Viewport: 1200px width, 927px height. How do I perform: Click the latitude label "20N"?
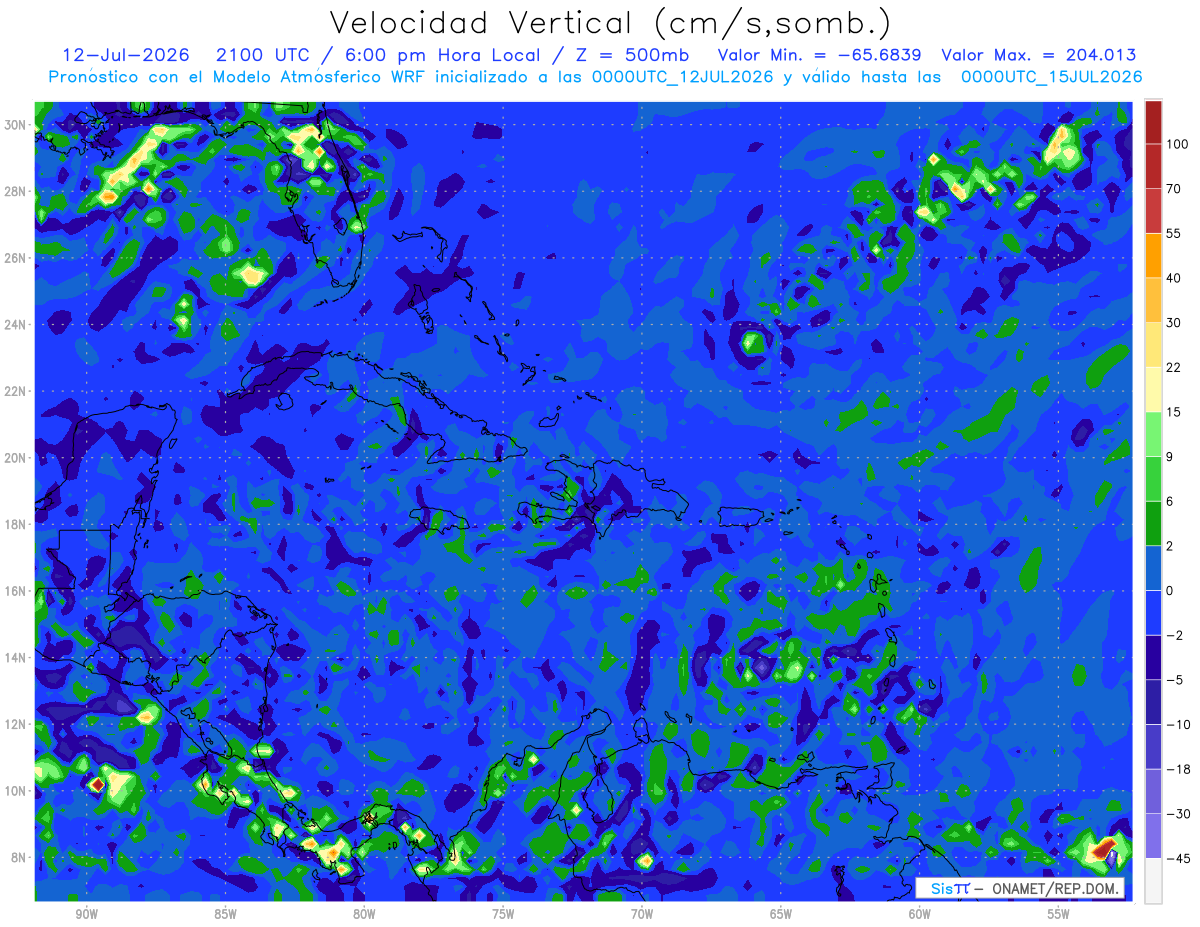[14, 458]
